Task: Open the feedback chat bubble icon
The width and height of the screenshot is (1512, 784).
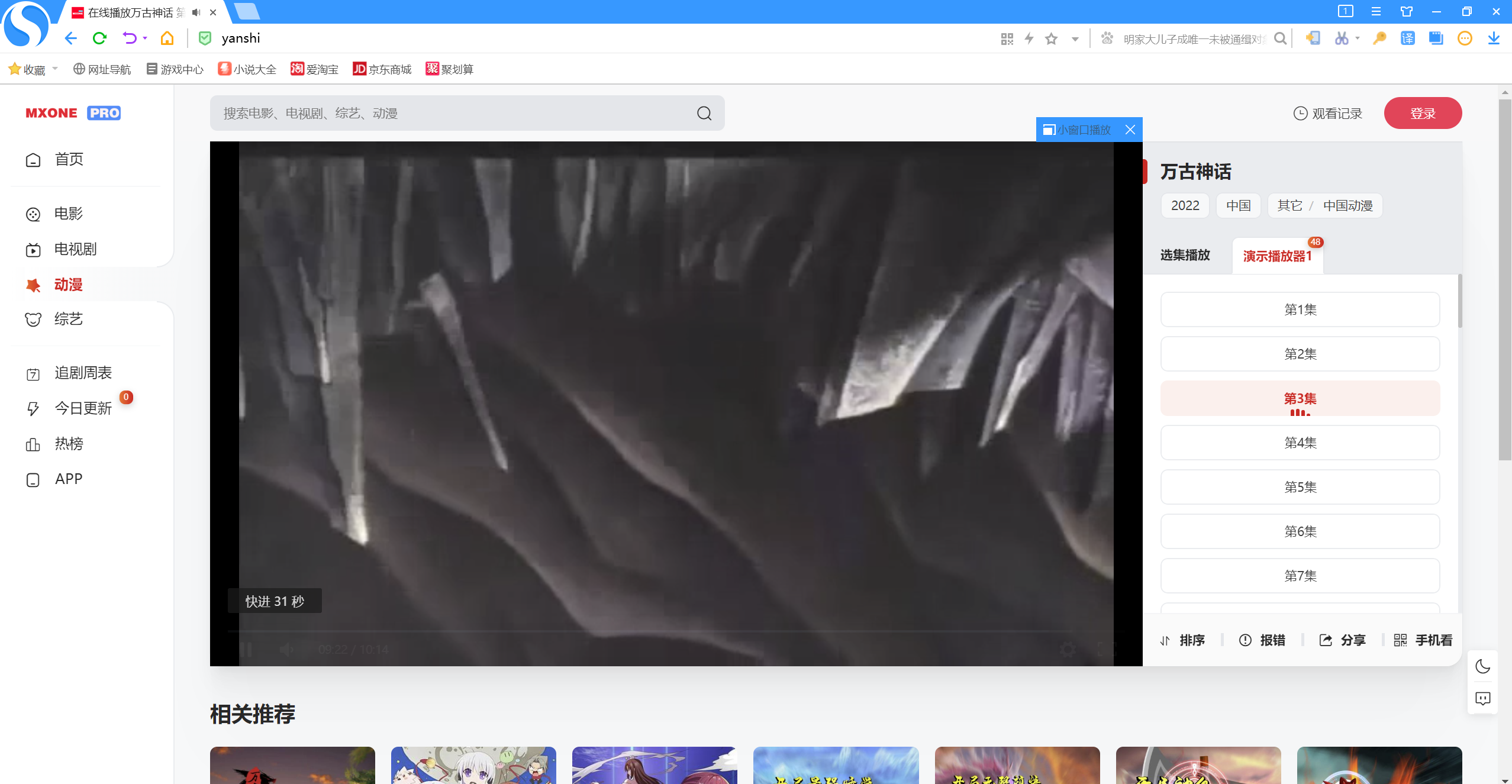Action: pyautogui.click(x=1482, y=698)
